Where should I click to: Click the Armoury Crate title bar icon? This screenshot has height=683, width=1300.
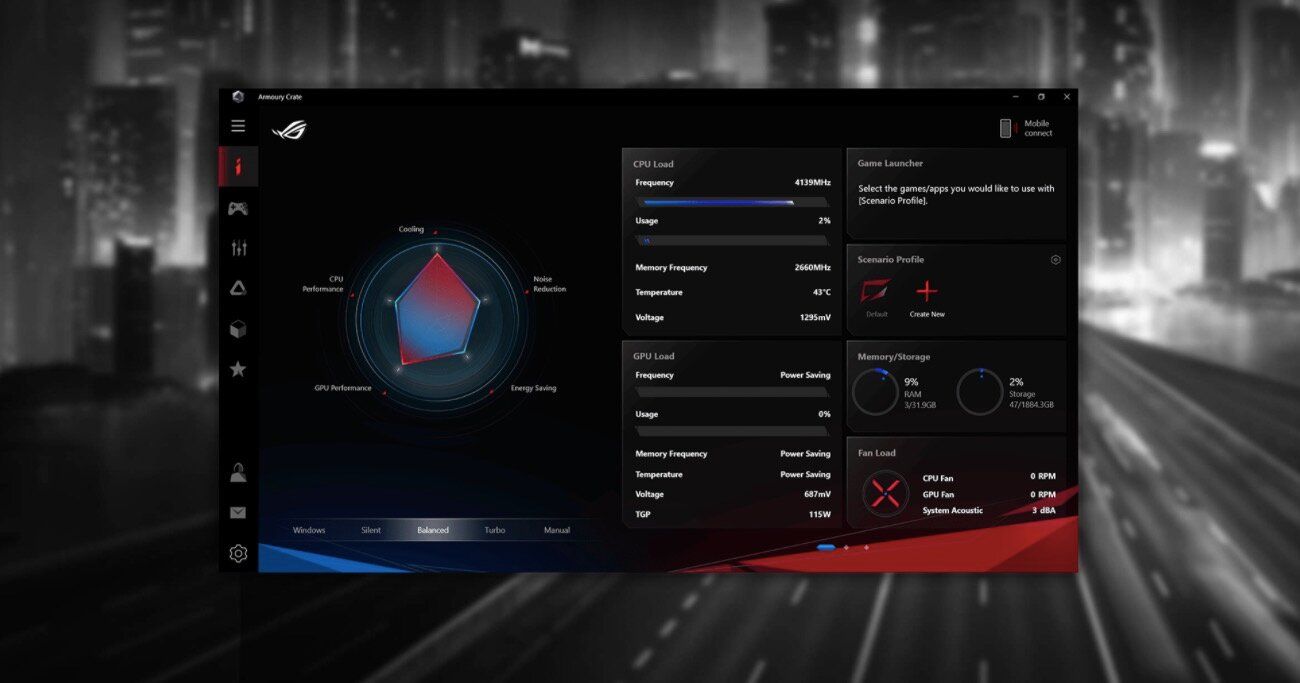[x=238, y=97]
